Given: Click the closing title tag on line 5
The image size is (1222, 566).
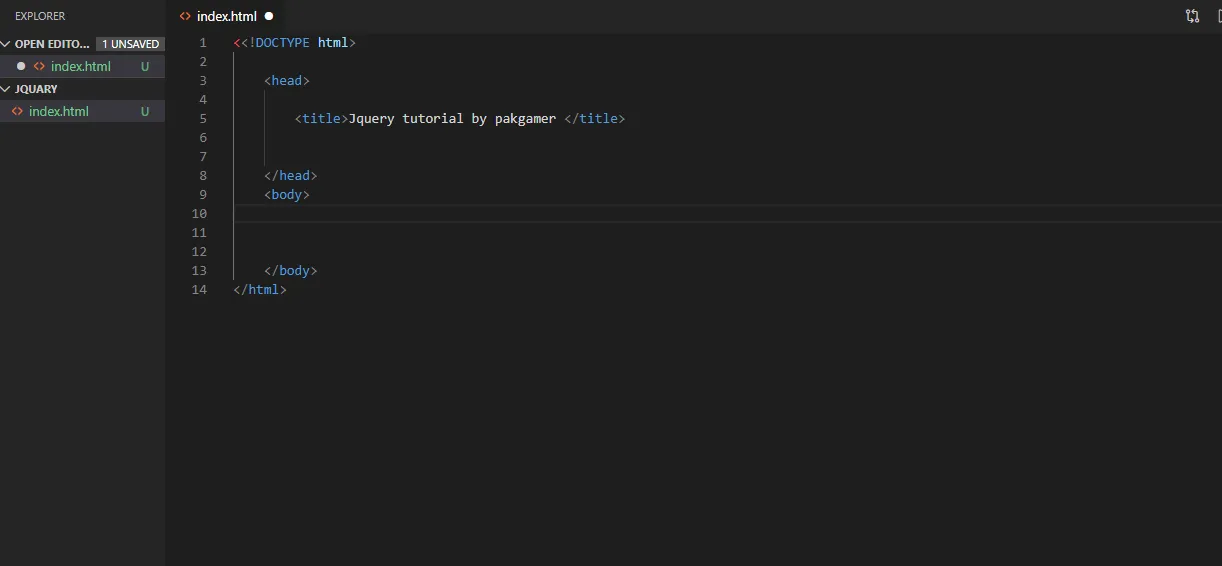Looking at the screenshot, I should coord(595,118).
